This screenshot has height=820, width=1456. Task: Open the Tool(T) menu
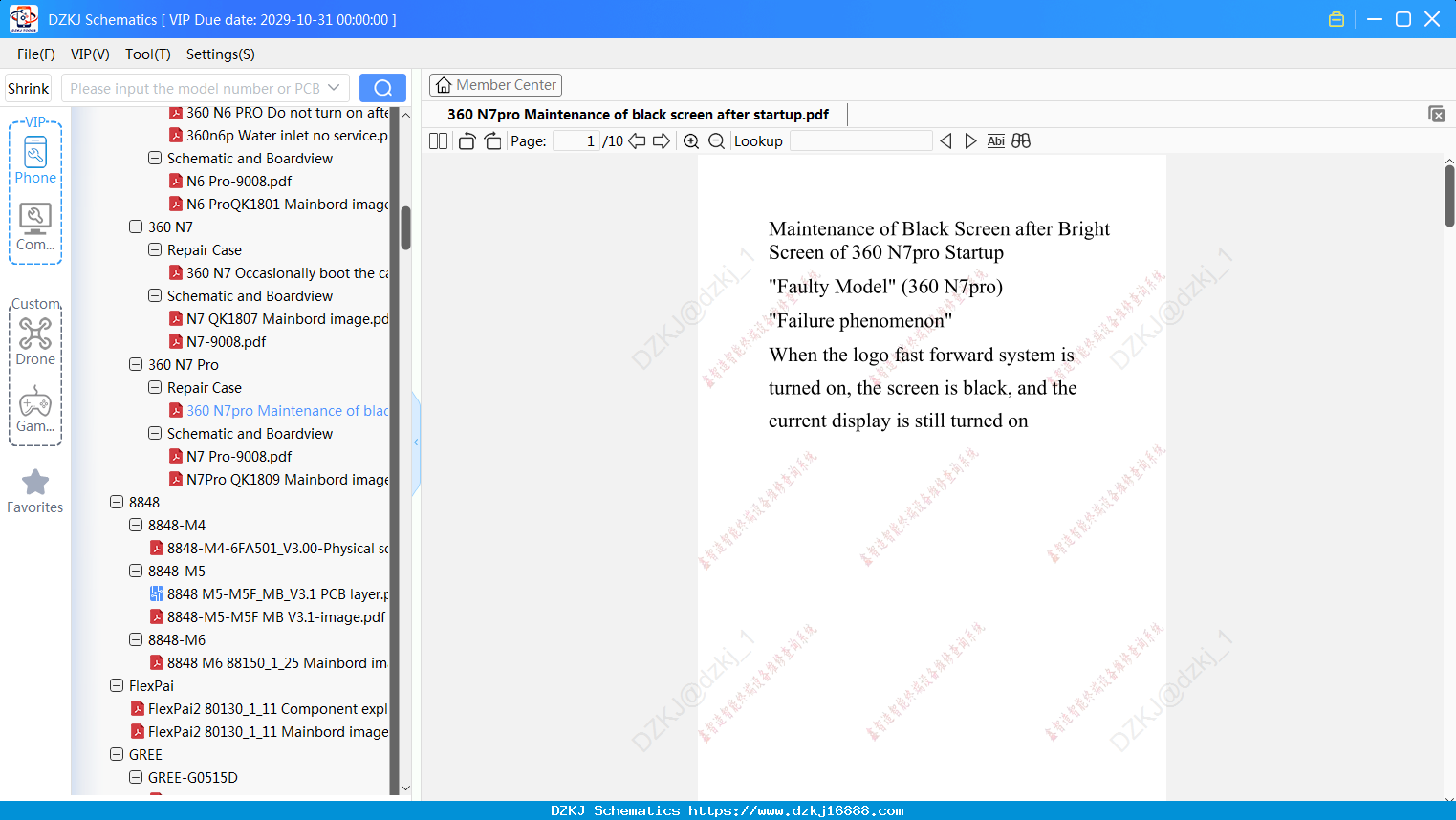coord(148,54)
